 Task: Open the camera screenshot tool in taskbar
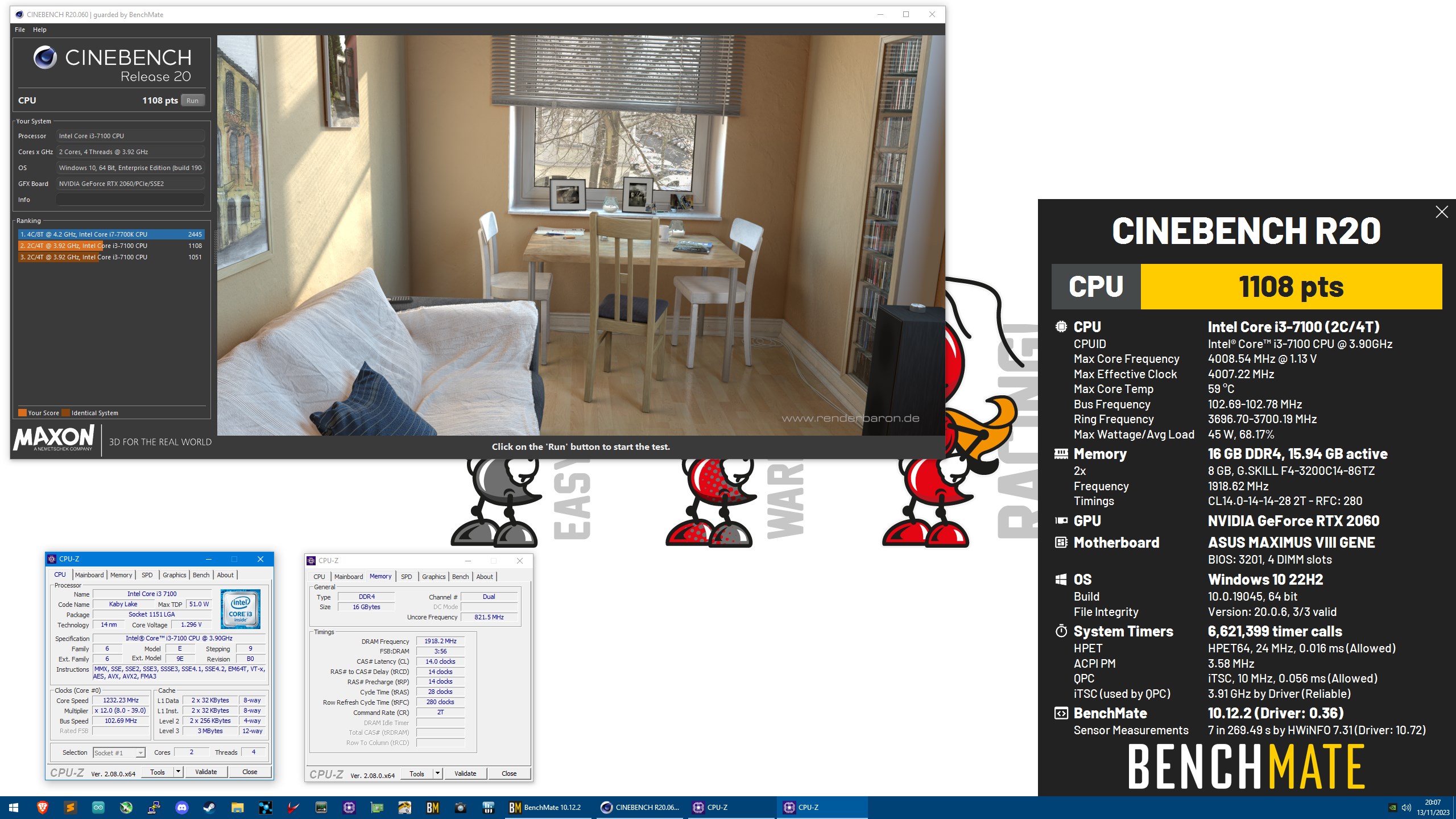[x=460, y=808]
